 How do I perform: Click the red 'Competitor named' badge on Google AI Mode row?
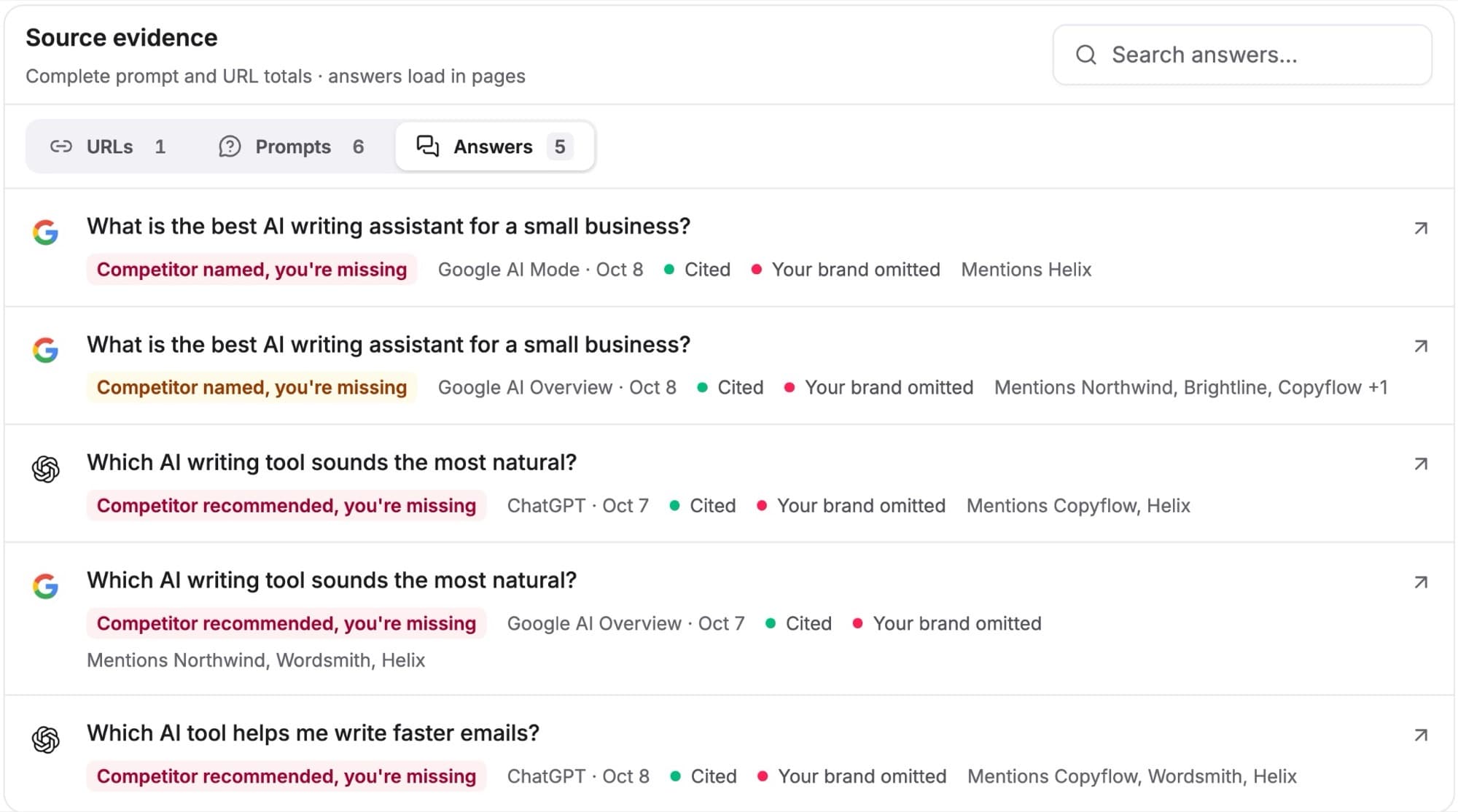(252, 270)
